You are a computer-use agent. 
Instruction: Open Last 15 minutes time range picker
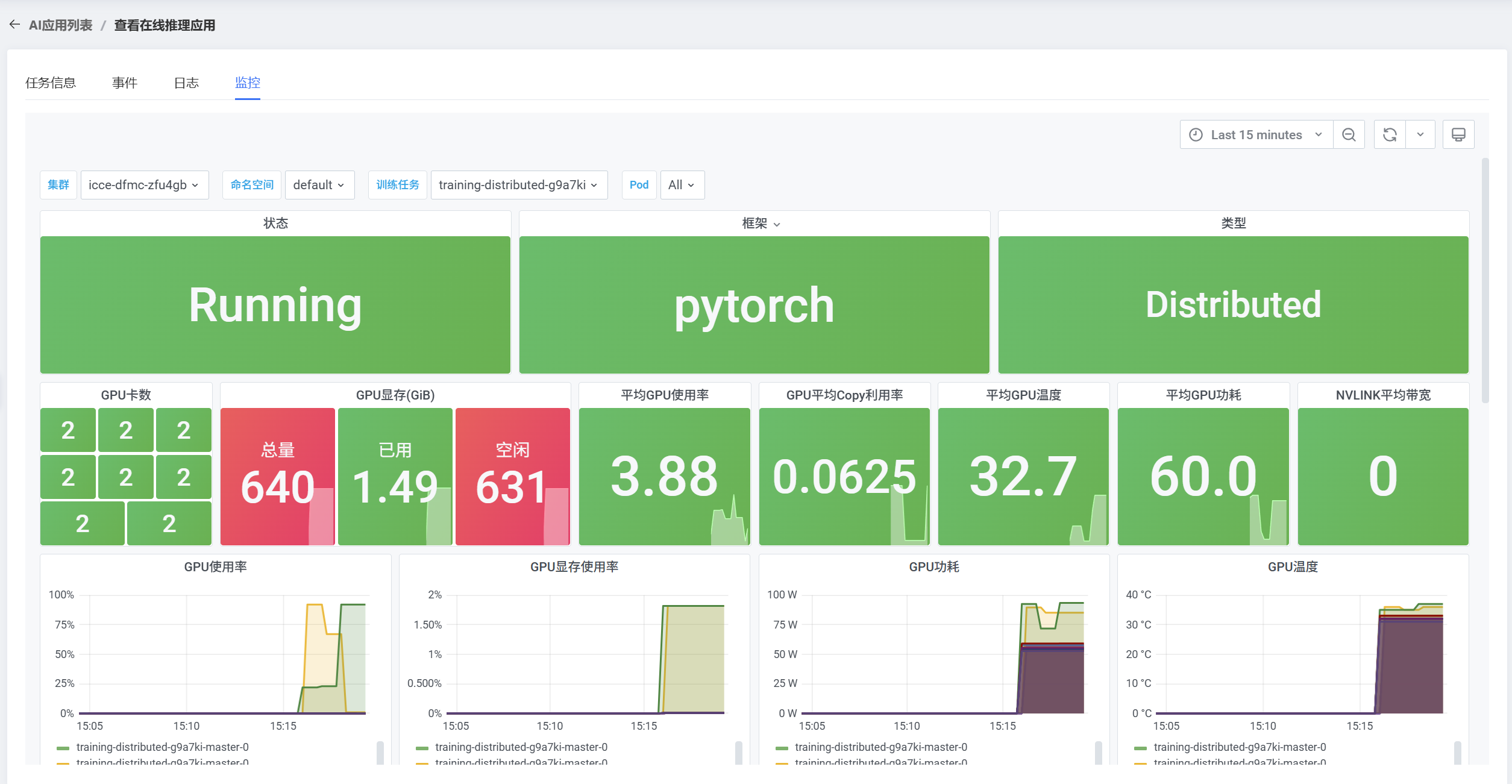coord(1256,135)
